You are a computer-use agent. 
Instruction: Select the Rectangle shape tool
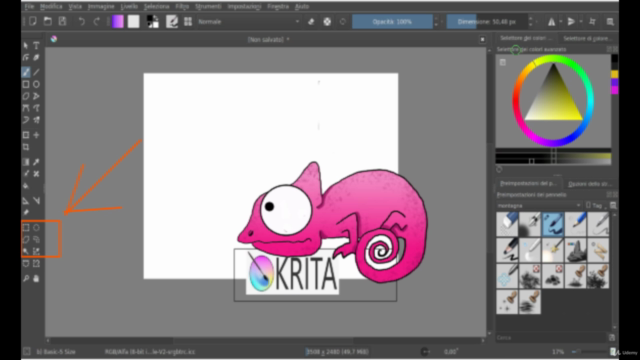26,84
